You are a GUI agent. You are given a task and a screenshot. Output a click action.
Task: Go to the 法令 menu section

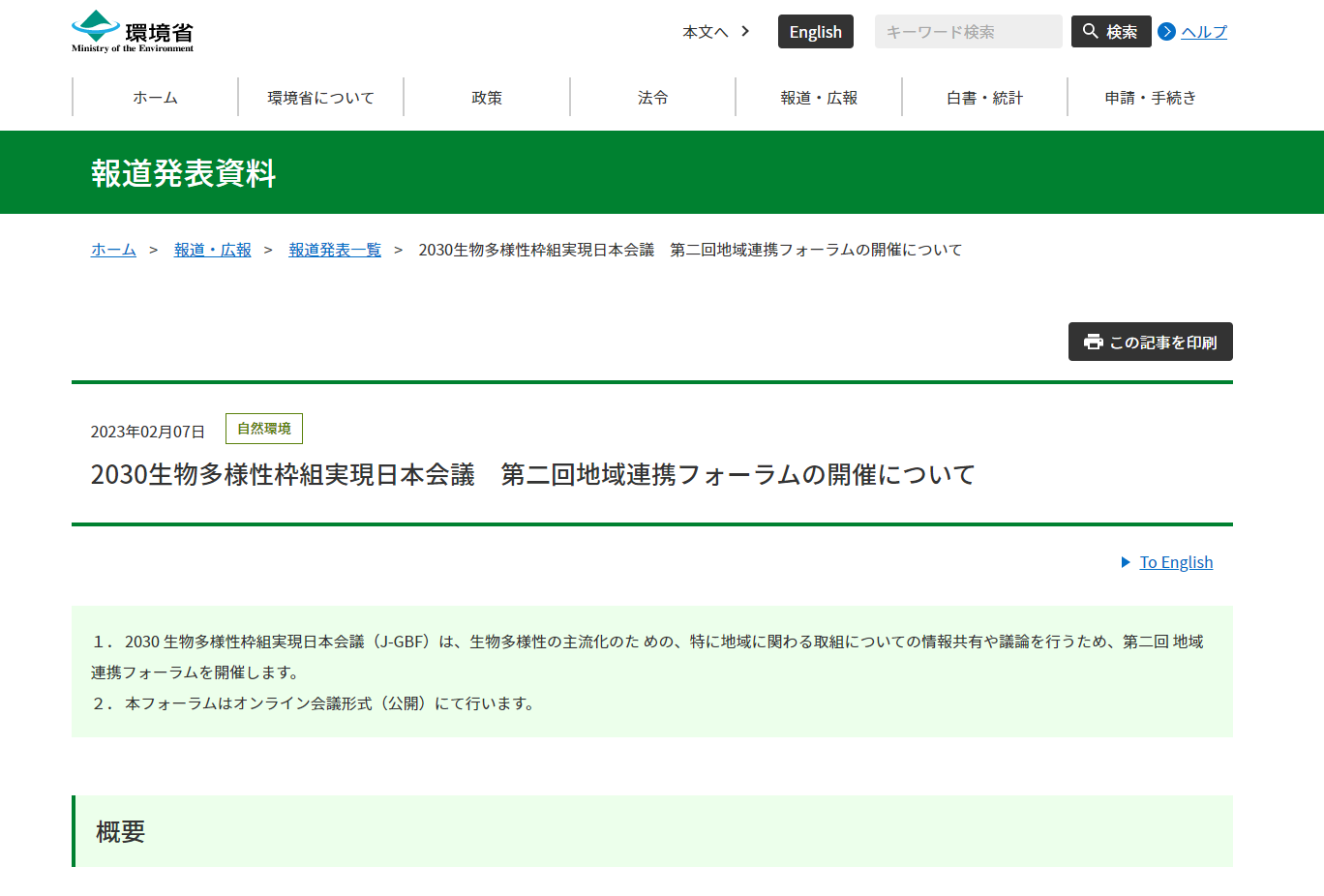pos(652,98)
